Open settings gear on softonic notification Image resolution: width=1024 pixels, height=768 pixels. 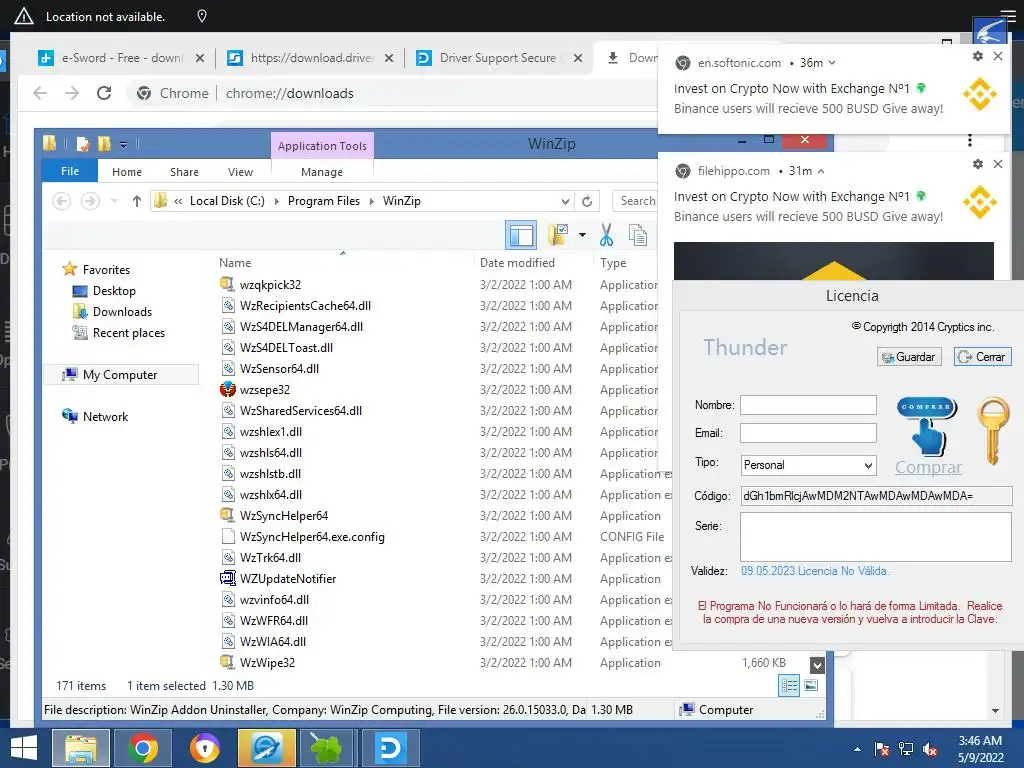[x=978, y=56]
